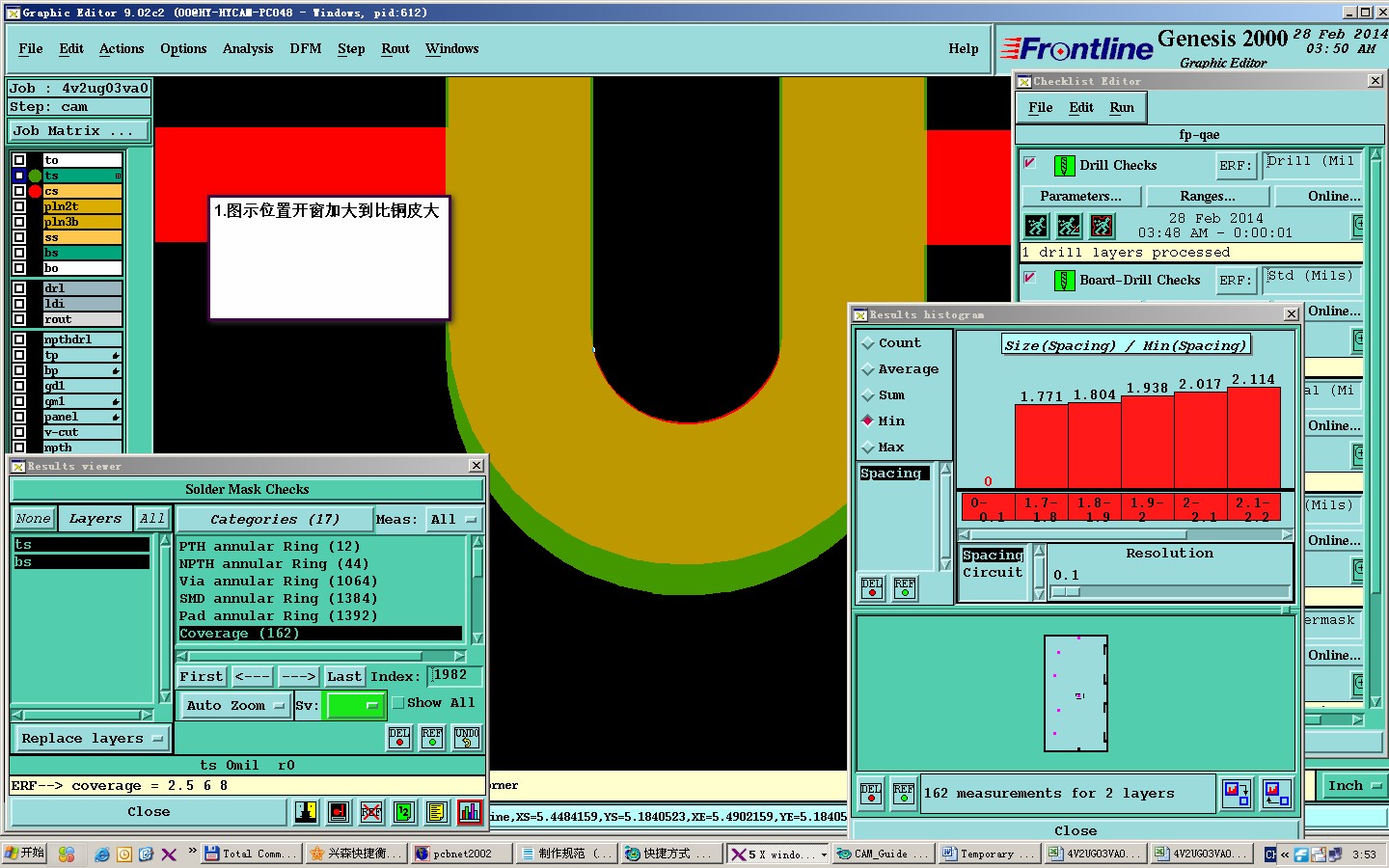Open File menu in Graphic Editor
This screenshot has width=1389, height=868.
(31, 48)
